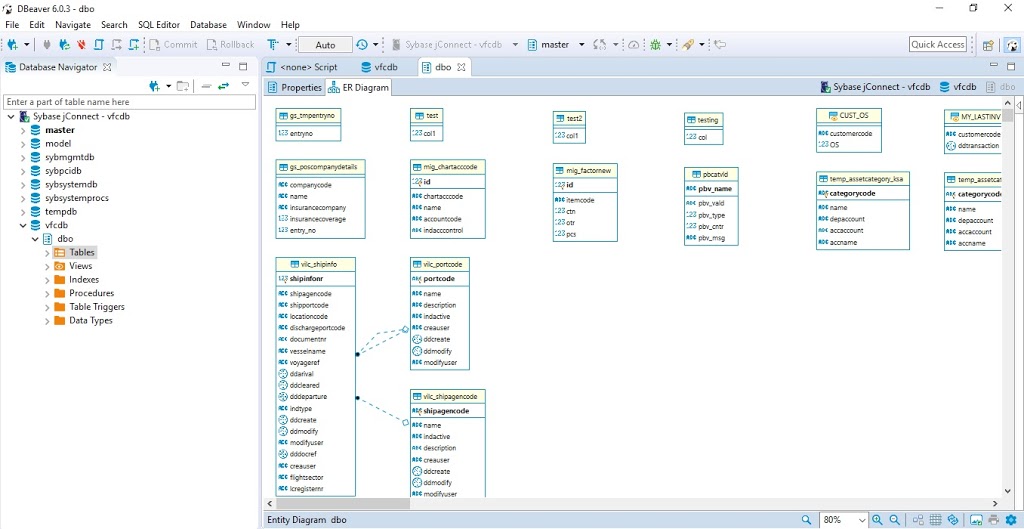Image resolution: width=1024 pixels, height=529 pixels.
Task: Click the Reconnect icon in main toolbar
Action: pyautogui.click(x=65, y=44)
